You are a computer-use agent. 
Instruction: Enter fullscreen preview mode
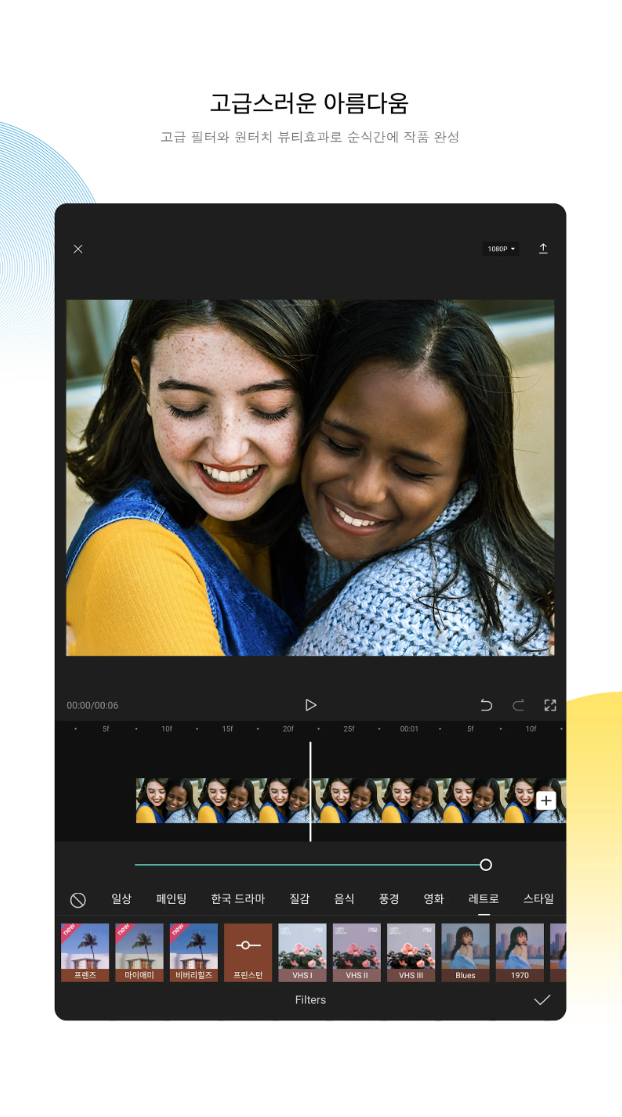(x=550, y=705)
